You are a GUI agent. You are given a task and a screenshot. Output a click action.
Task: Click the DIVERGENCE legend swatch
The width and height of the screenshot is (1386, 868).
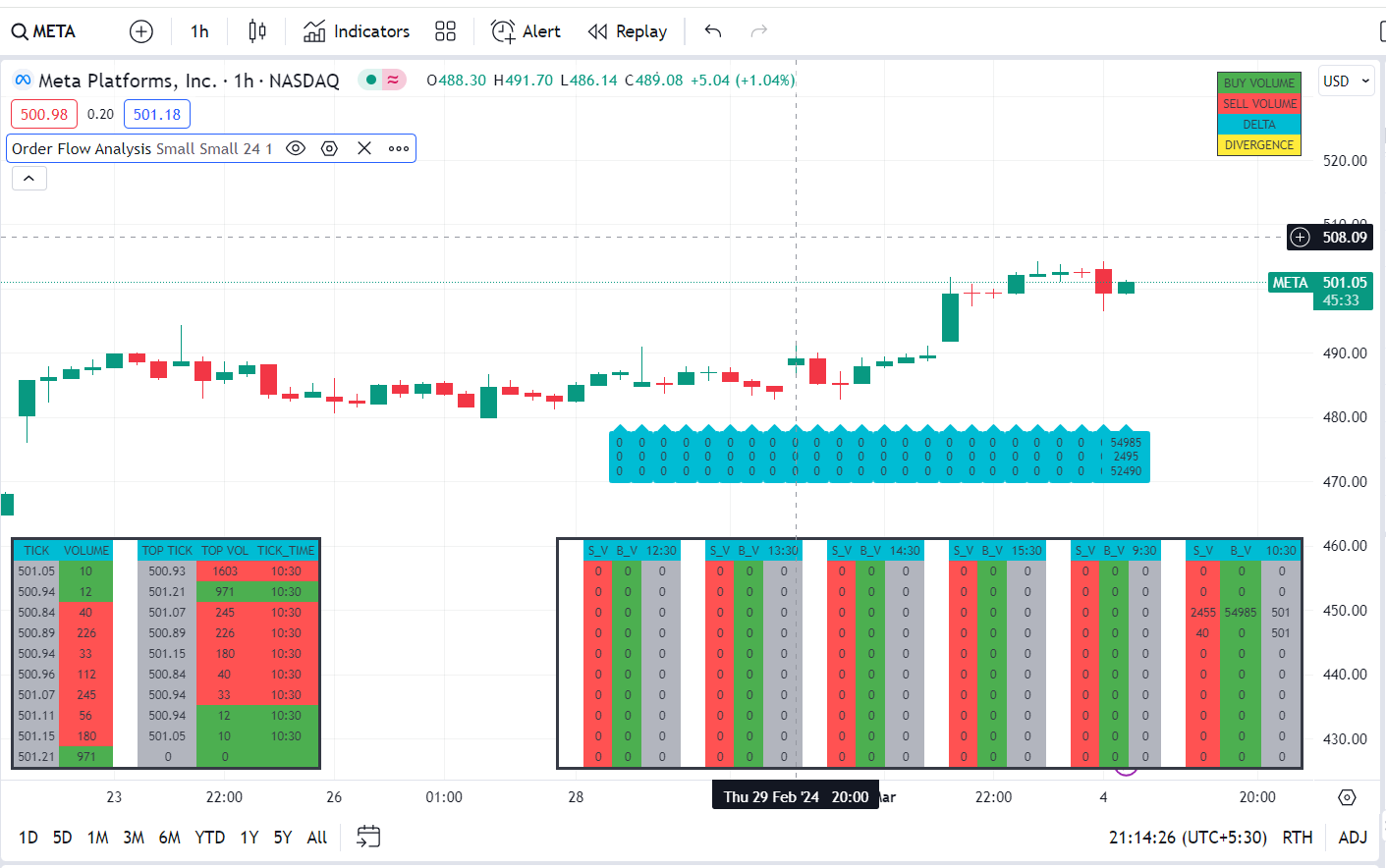pyautogui.click(x=1259, y=144)
